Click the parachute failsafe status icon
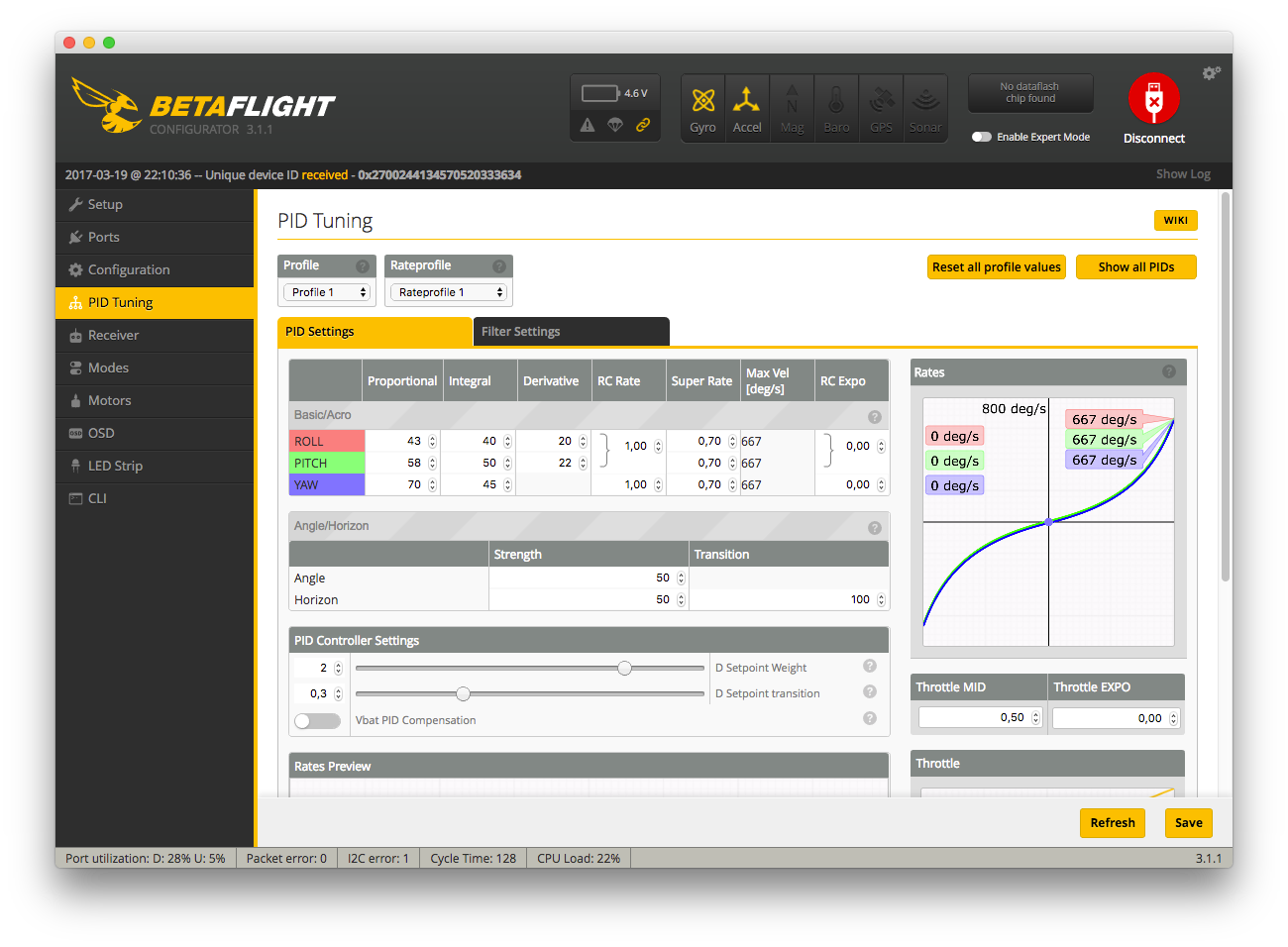The width and height of the screenshot is (1288, 947). (615, 125)
